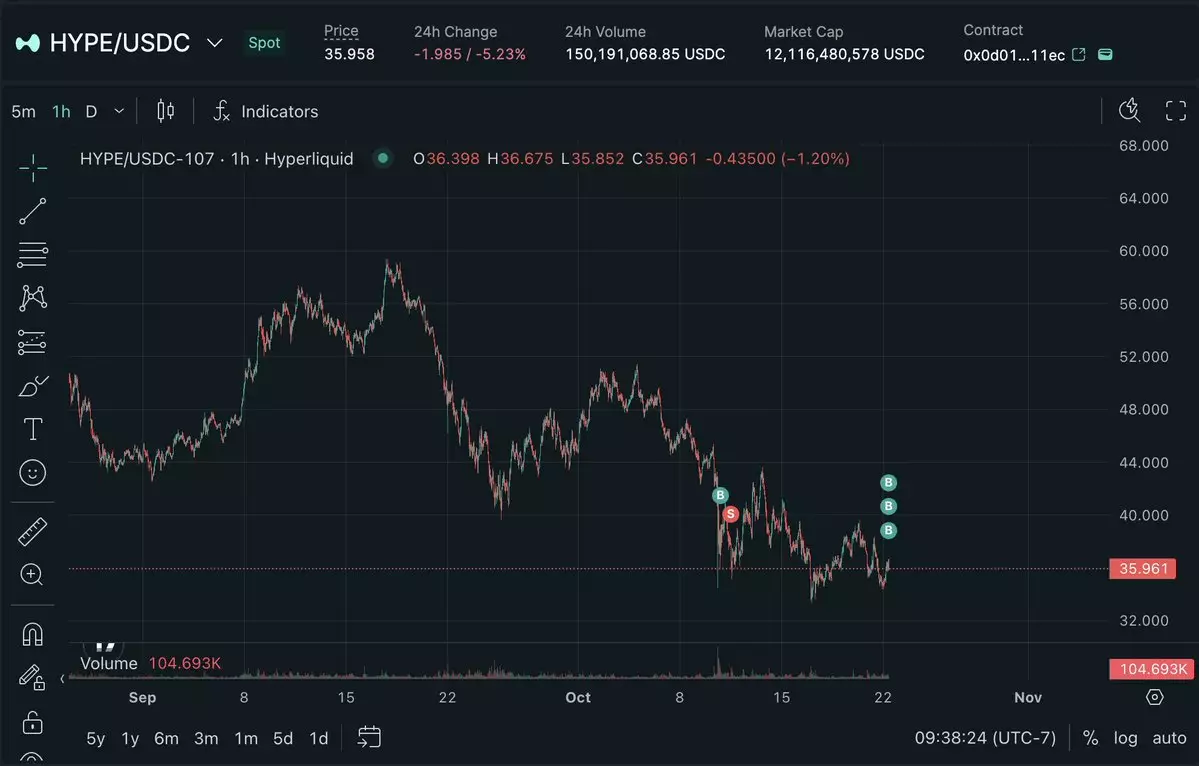
Task: Activate the zoom in tool
Action: (33, 574)
